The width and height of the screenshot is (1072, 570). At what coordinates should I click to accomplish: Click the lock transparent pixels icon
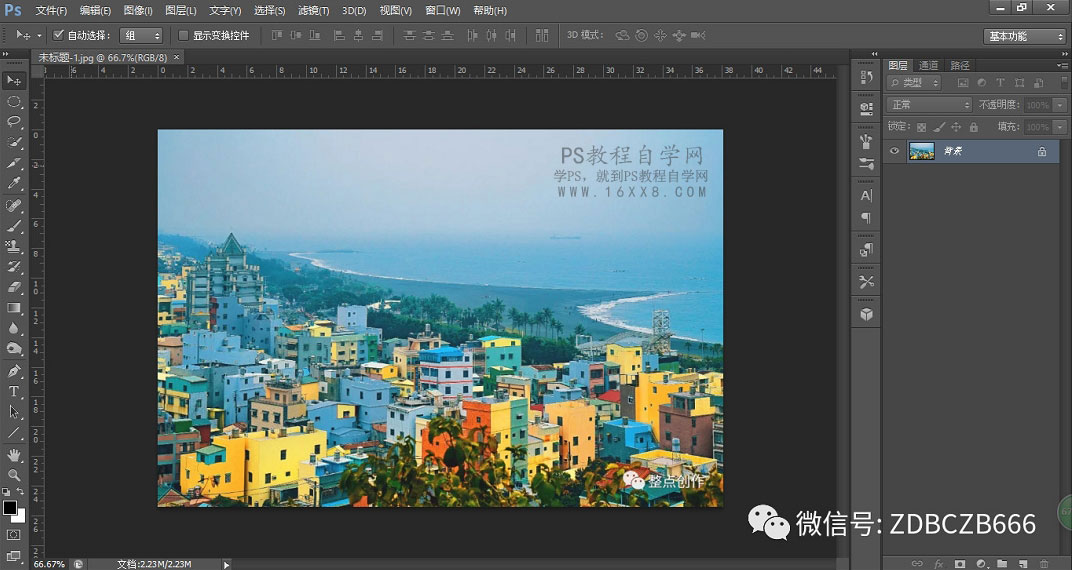922,127
